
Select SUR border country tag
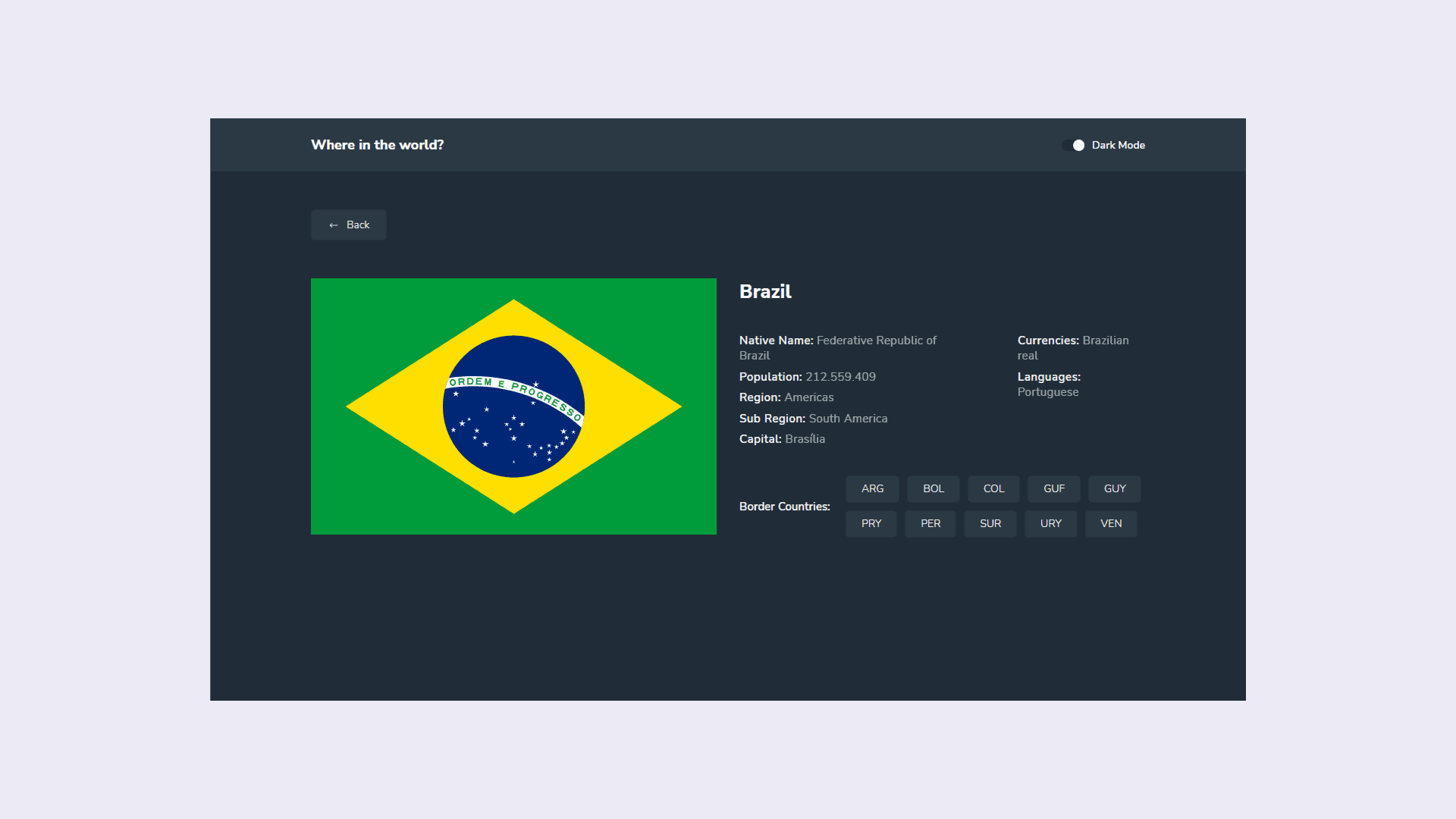click(x=991, y=523)
